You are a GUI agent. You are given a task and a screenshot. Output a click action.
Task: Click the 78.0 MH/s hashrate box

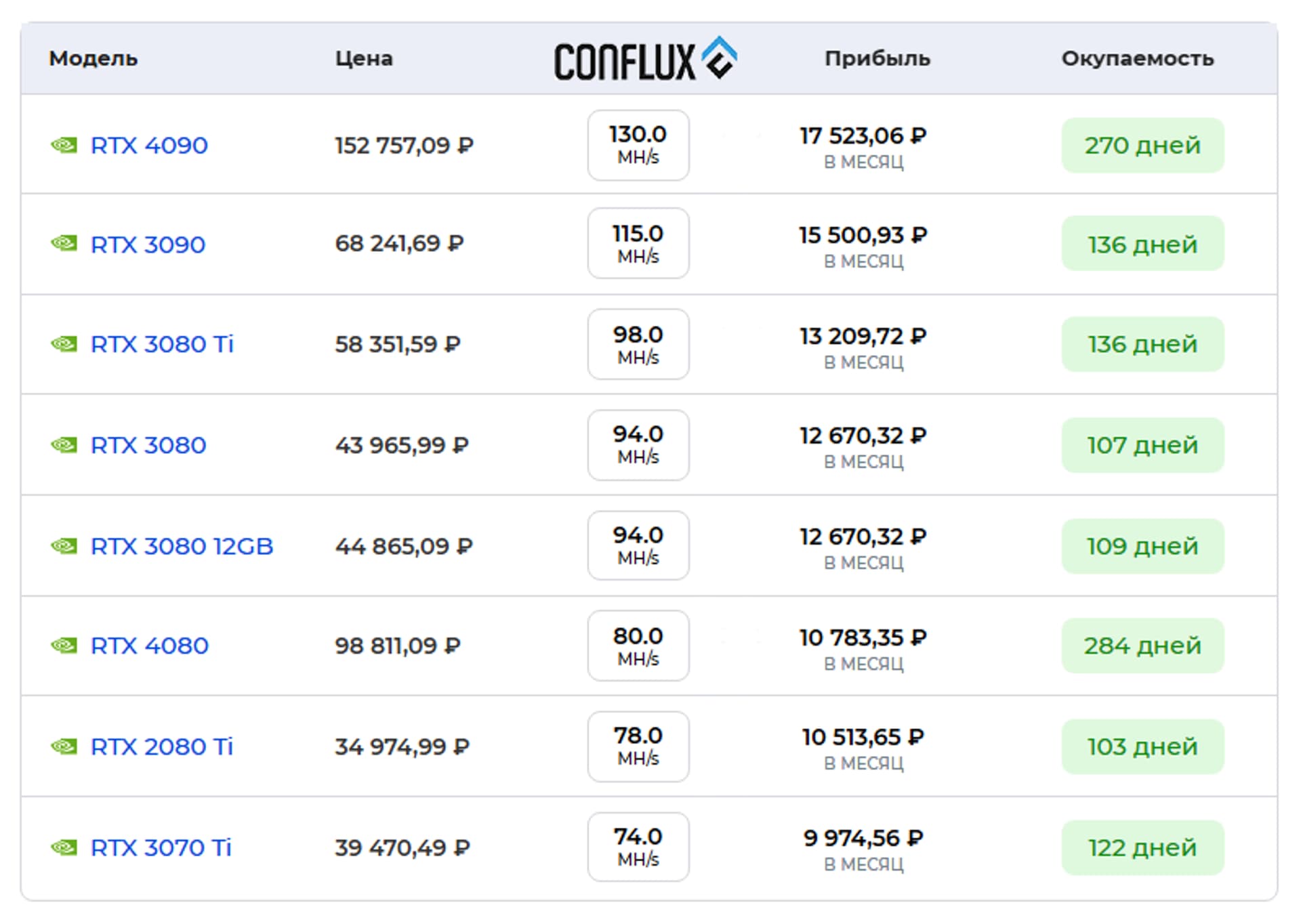click(x=638, y=747)
